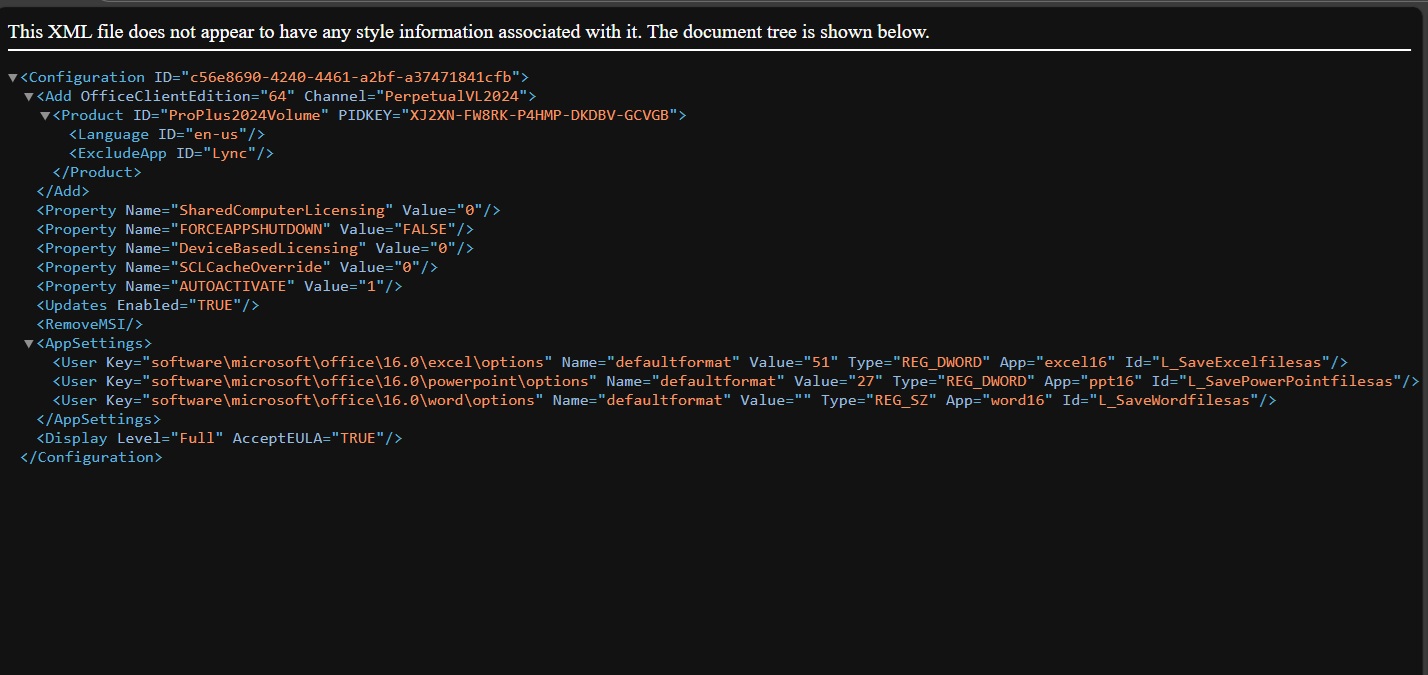Click the closing Product tag
The width and height of the screenshot is (1428, 675).
[97, 172]
